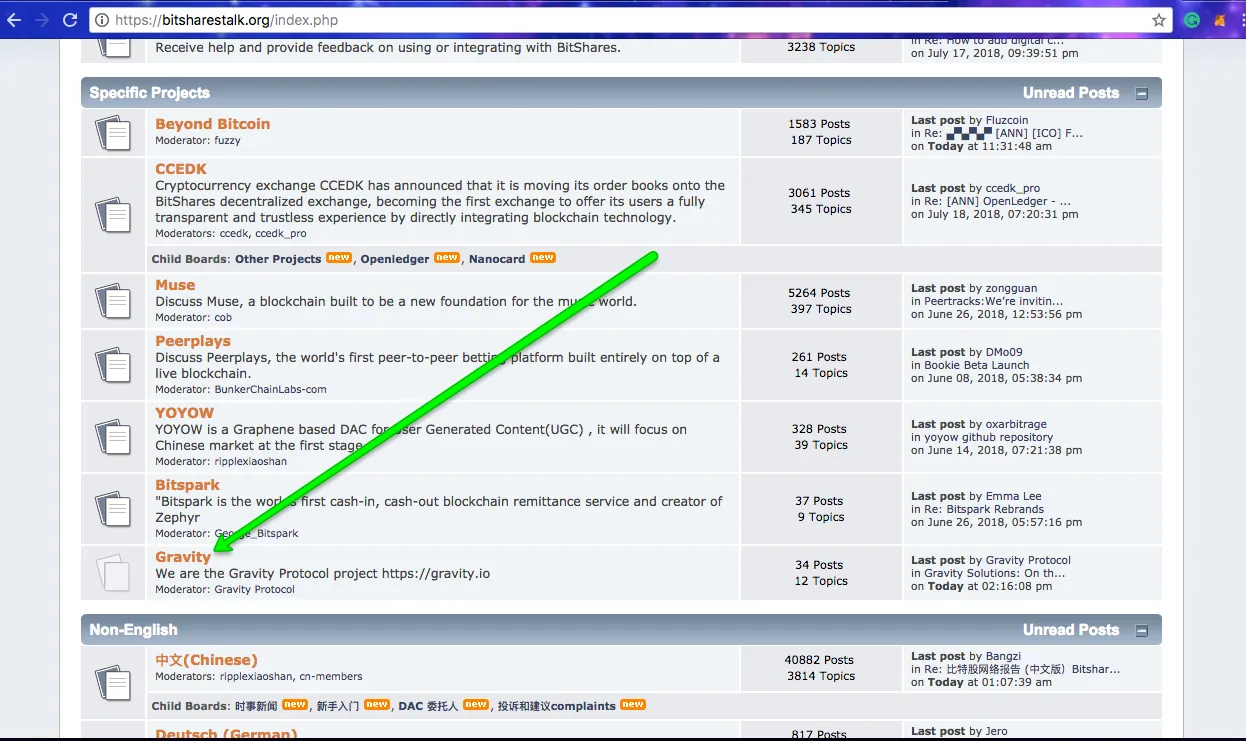
Task: Bookmark this page with the star icon
Action: pos(1159,19)
